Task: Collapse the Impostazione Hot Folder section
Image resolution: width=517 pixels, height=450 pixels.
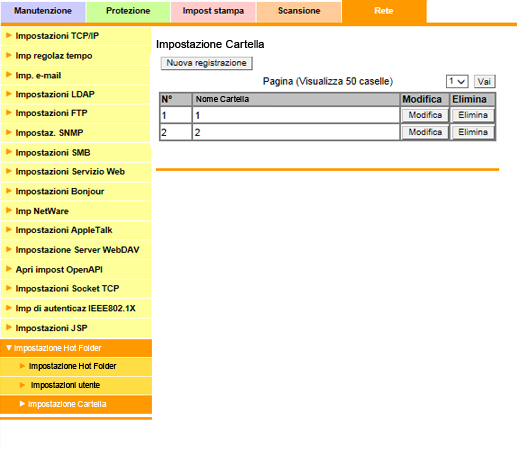Action: tap(9, 348)
